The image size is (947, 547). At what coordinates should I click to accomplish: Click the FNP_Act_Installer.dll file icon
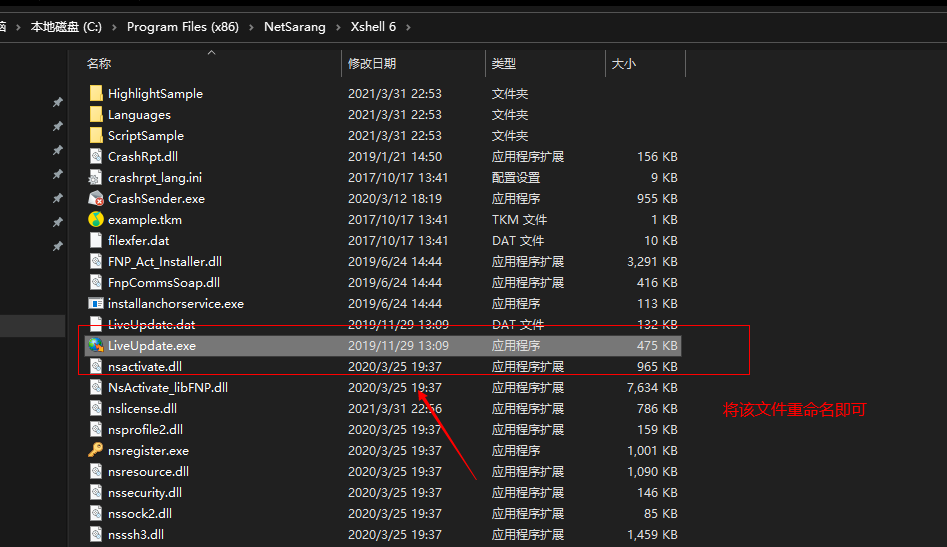pyautogui.click(x=95, y=261)
